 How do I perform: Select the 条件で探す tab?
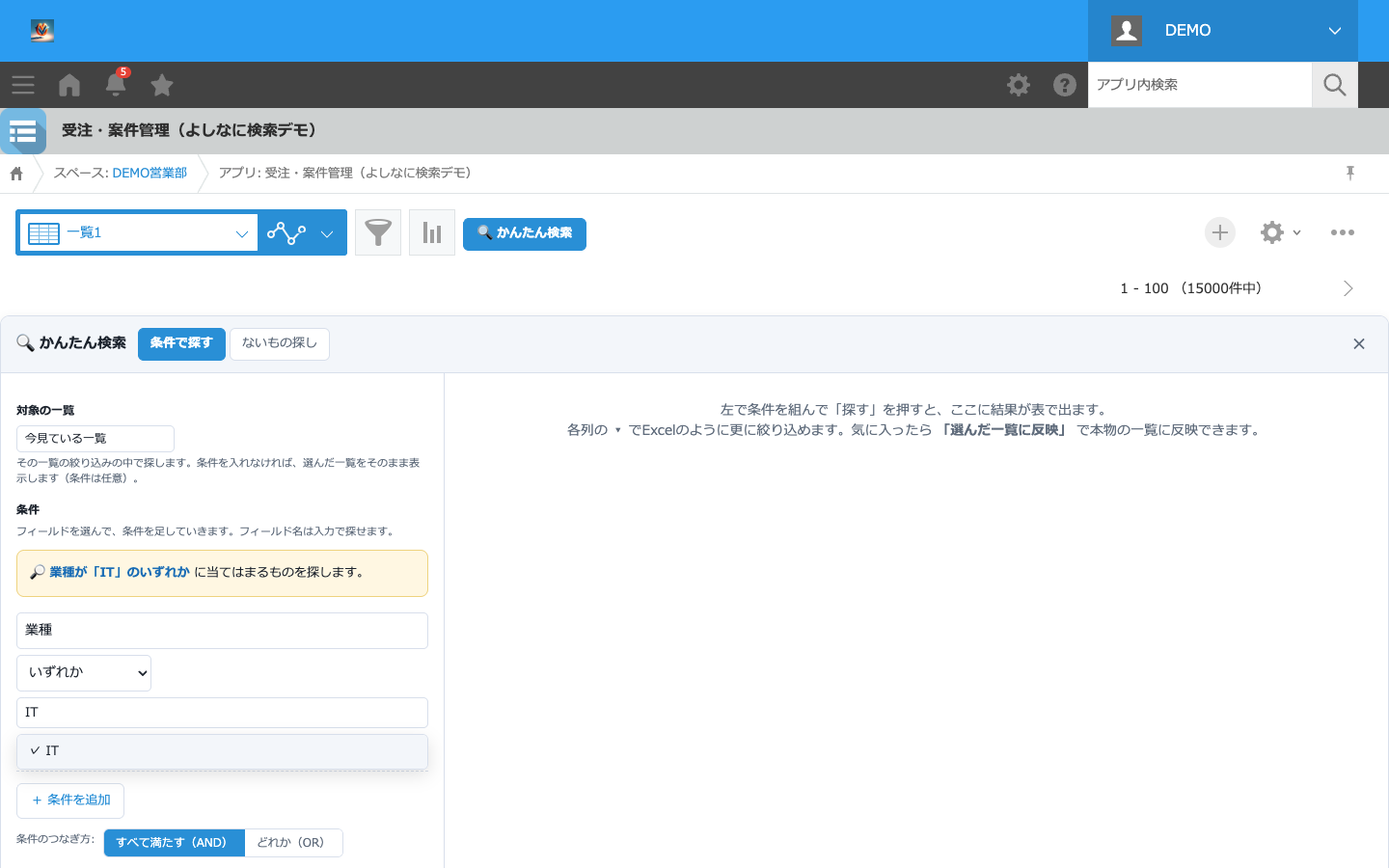[x=181, y=344]
